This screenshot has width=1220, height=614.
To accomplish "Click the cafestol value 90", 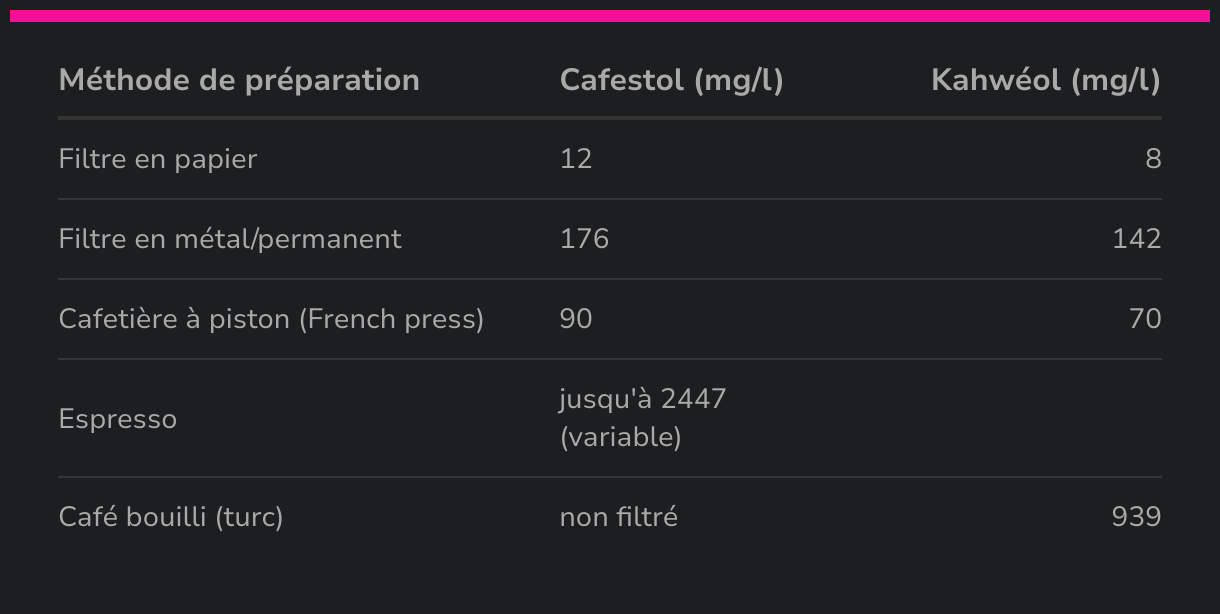I will pyautogui.click(x=576, y=319).
